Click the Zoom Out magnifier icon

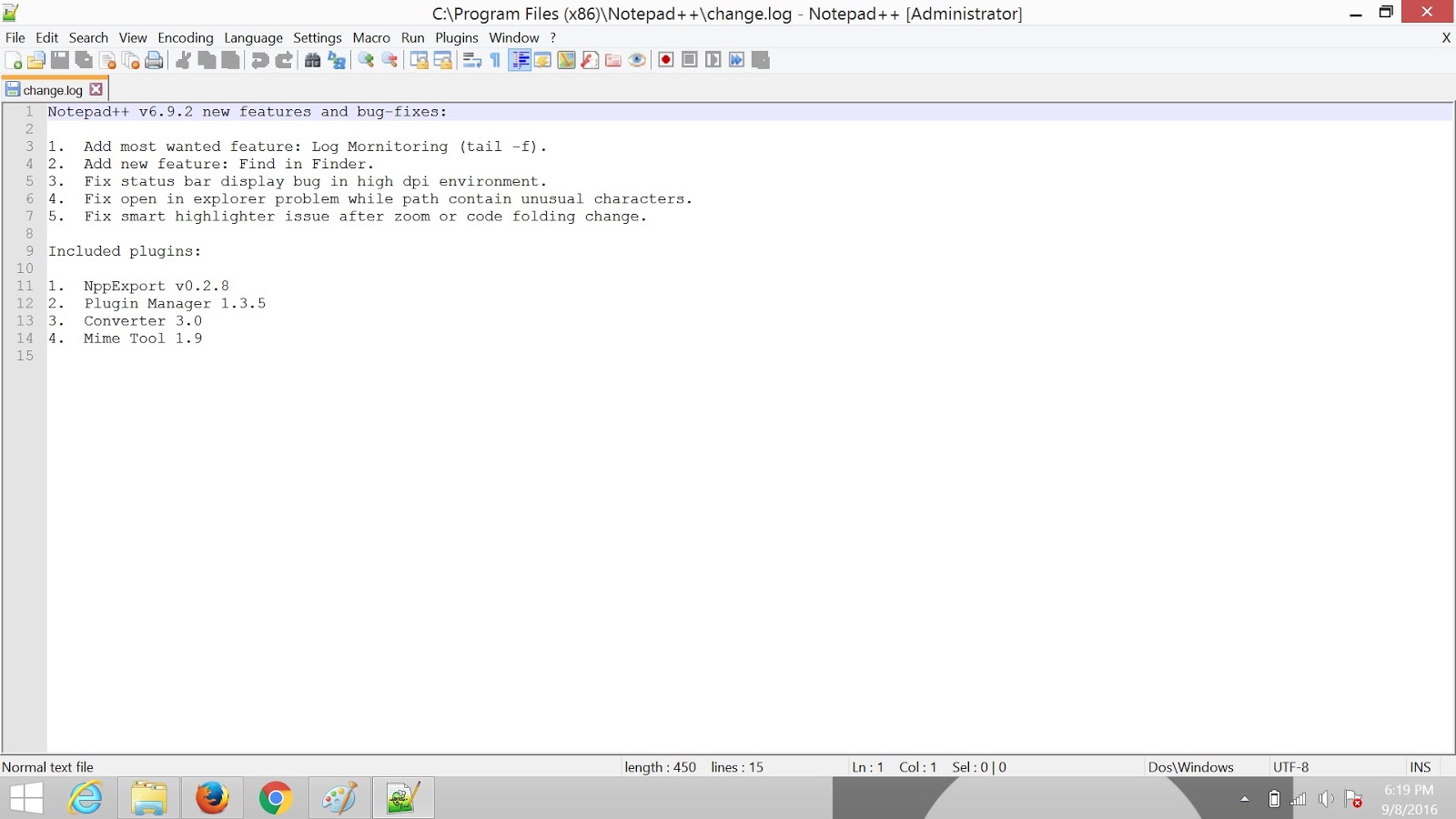(x=389, y=60)
